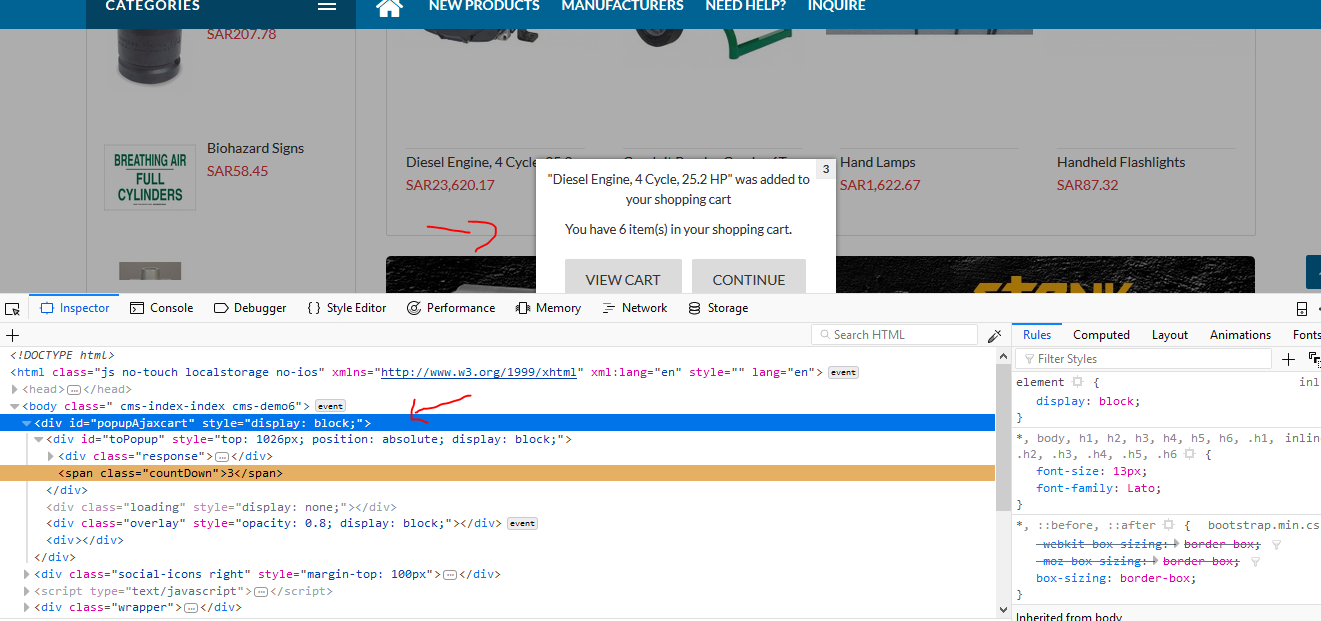Viewport: 1321px width, 621px height.
Task: Click the event badge on overlay div
Action: (522, 523)
